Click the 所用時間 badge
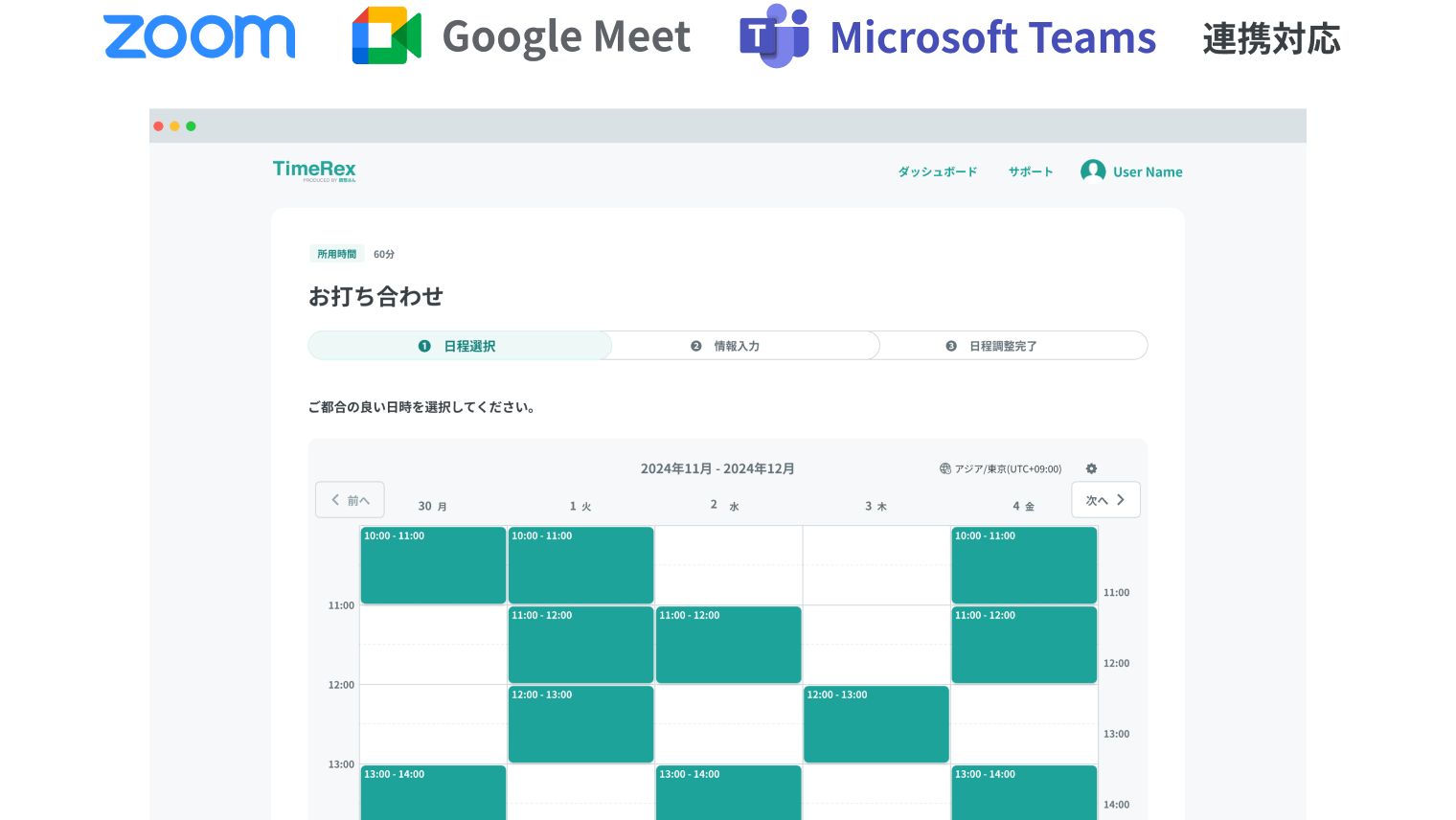 [336, 254]
